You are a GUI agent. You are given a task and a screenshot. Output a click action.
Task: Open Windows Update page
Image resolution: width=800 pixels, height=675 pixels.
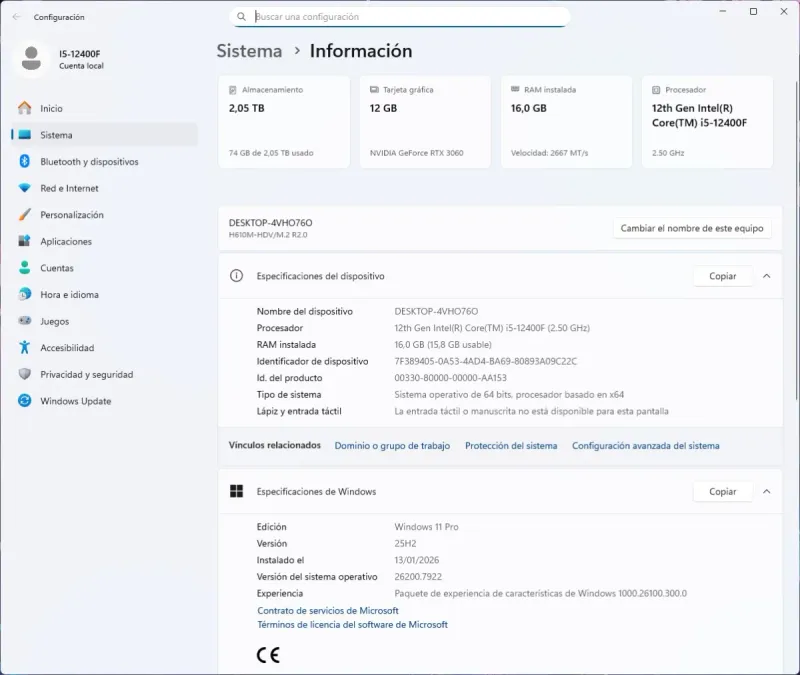tap(104, 401)
